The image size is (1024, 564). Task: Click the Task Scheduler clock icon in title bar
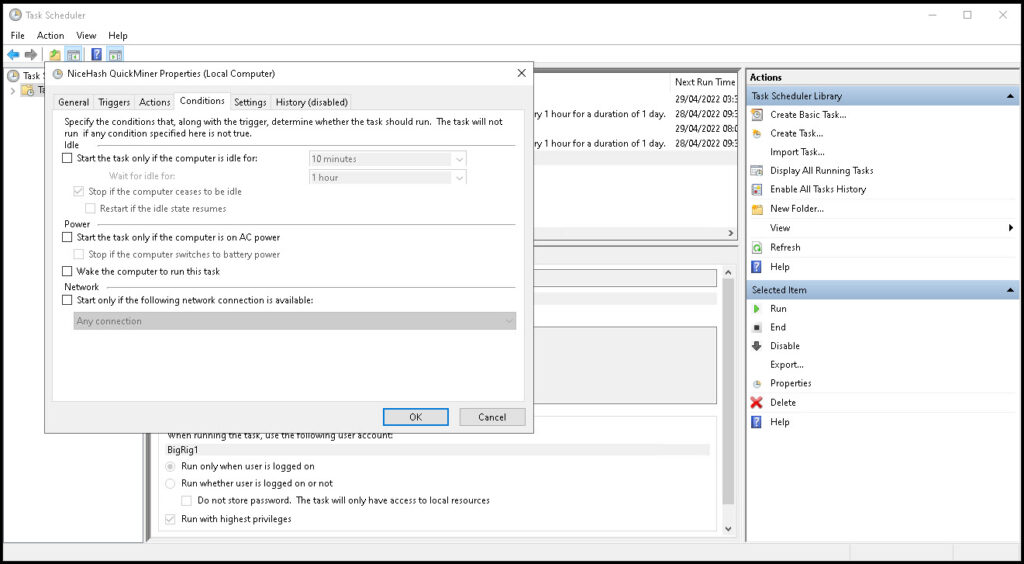tap(15, 14)
